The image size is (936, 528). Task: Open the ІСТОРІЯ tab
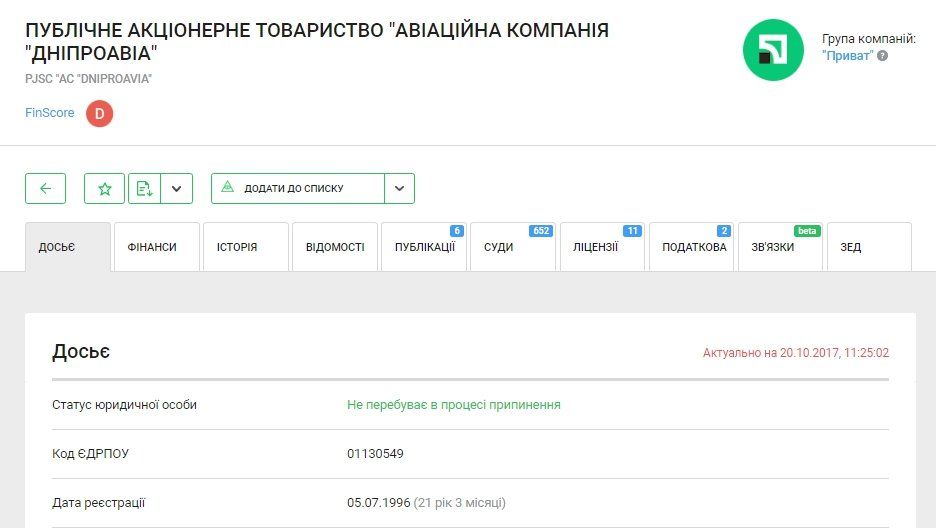[x=245, y=247]
